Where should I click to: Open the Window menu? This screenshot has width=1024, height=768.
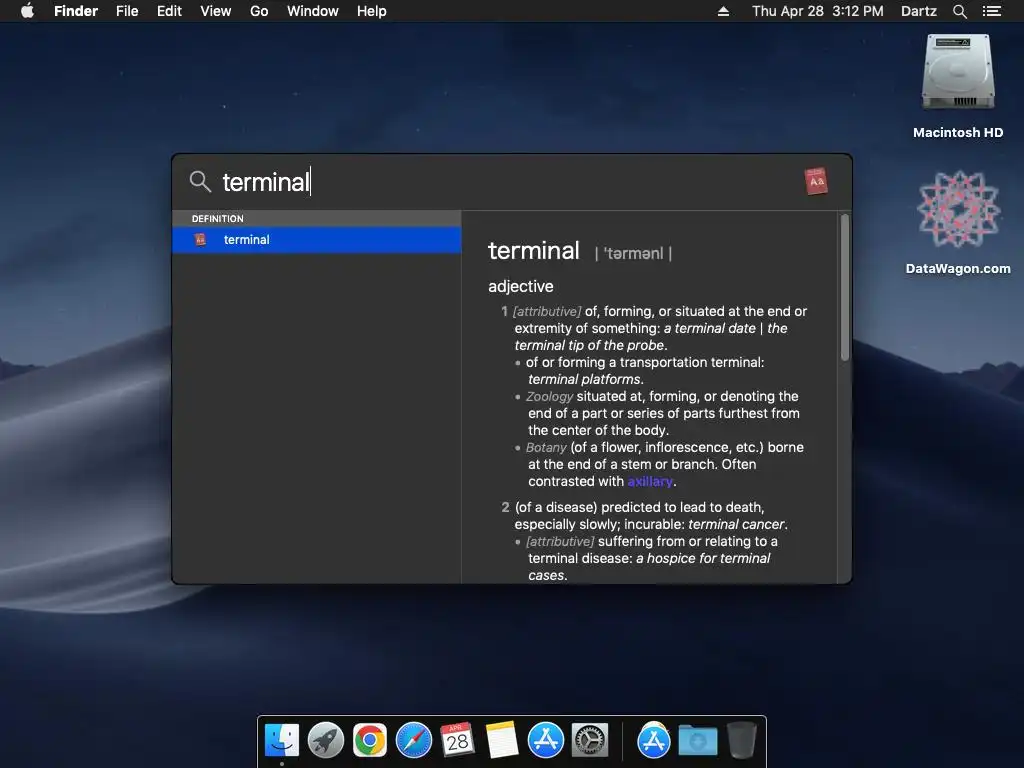313,11
